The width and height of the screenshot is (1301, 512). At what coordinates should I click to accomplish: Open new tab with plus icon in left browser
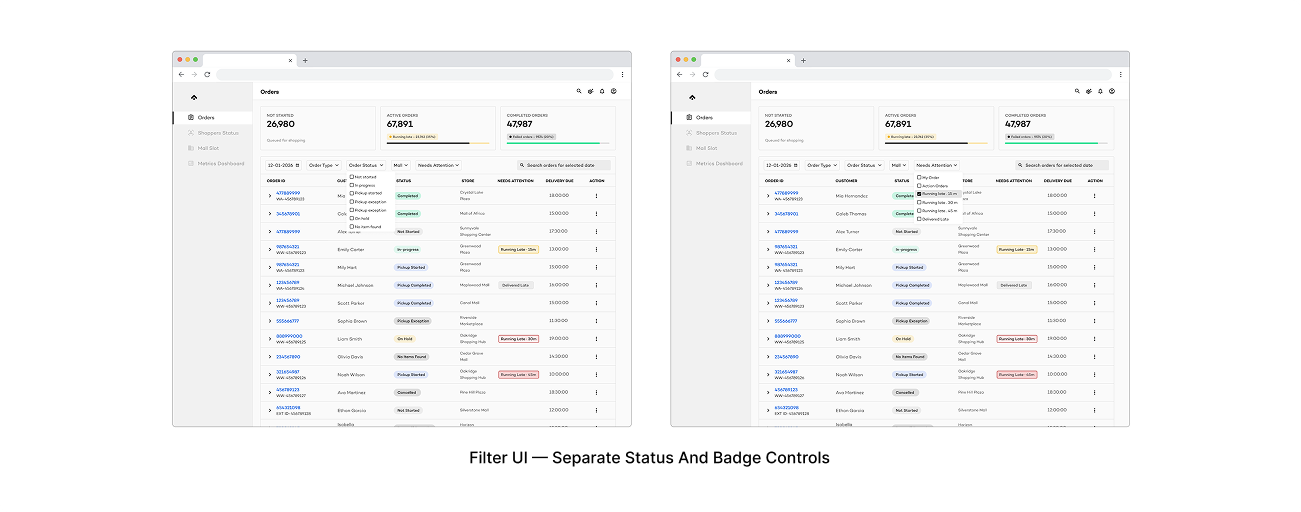(305, 60)
